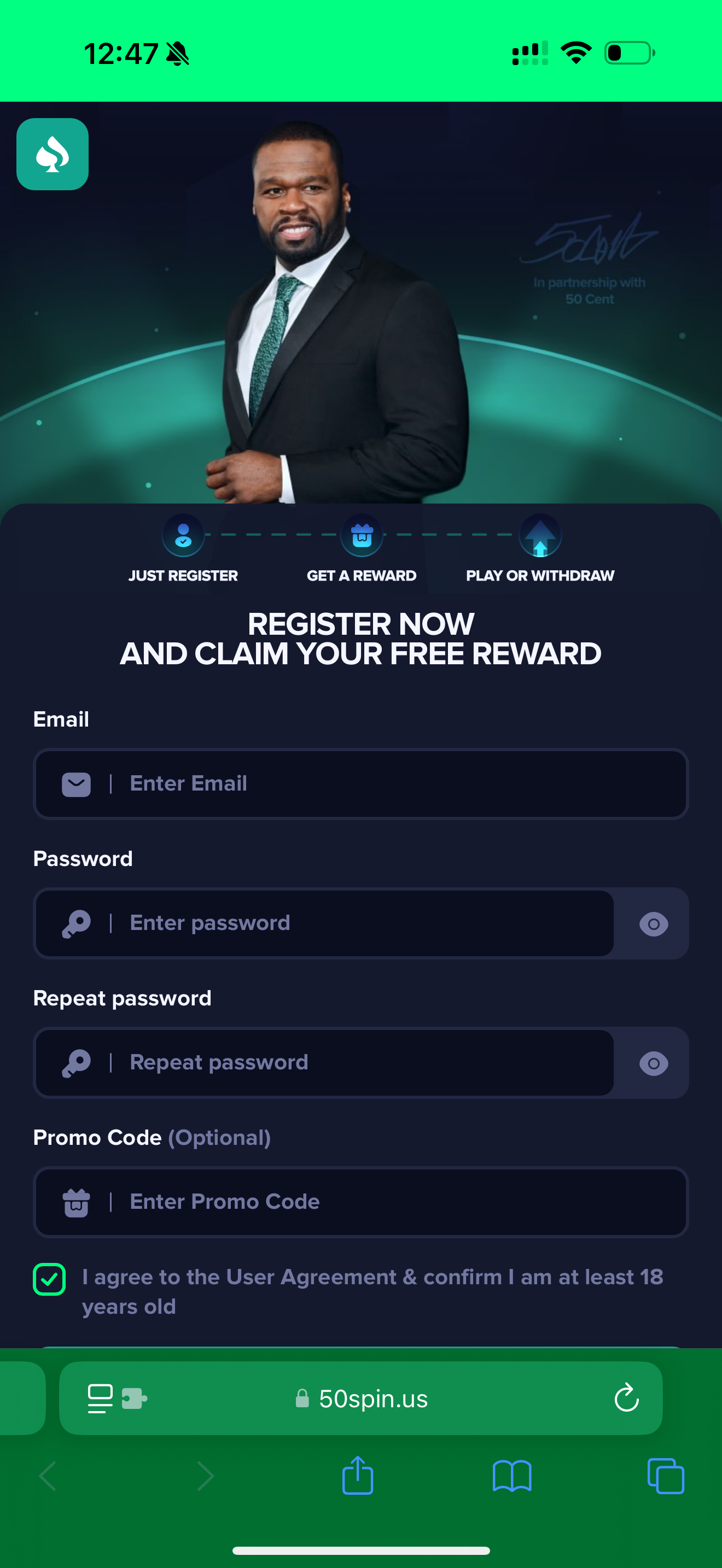Select the Enter password field
Screen dimensions: 722x1568
(324, 923)
